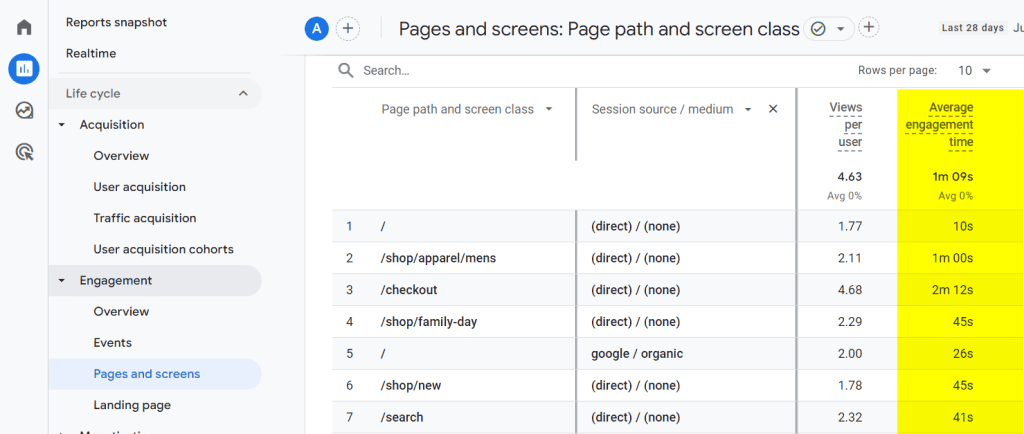Click the /shop/apparel/mens page path
Viewport: 1024px width, 434px height.
pos(438,258)
